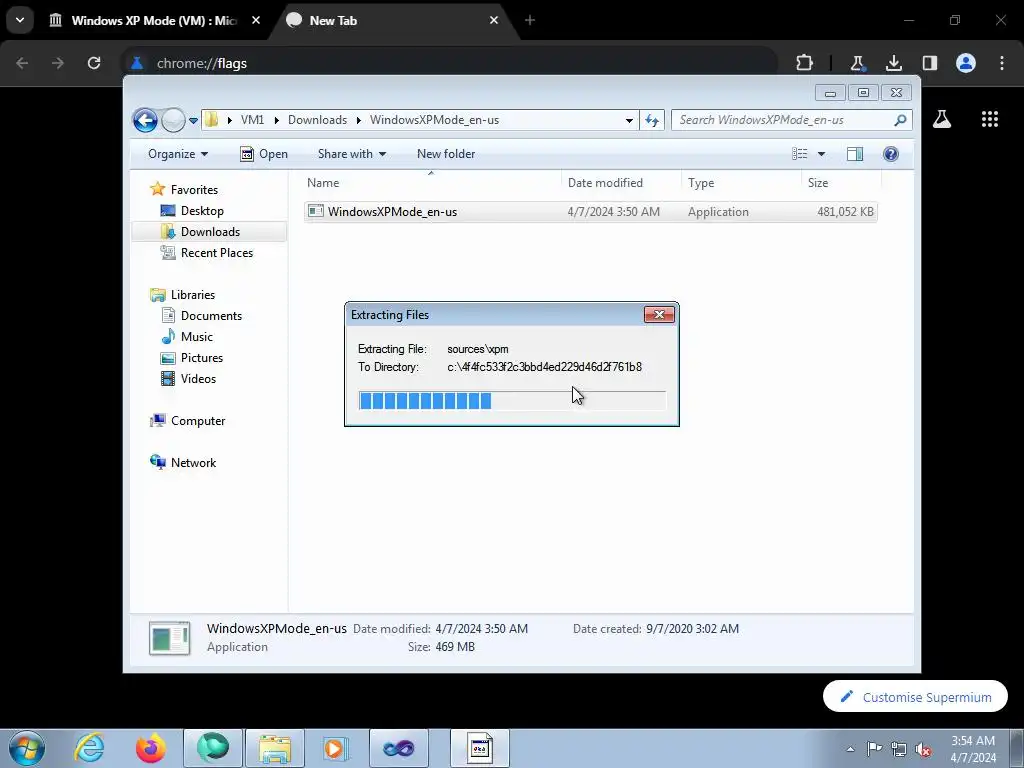The width and height of the screenshot is (1024, 768).
Task: Sort by Size column header
Action: [x=841, y=183]
